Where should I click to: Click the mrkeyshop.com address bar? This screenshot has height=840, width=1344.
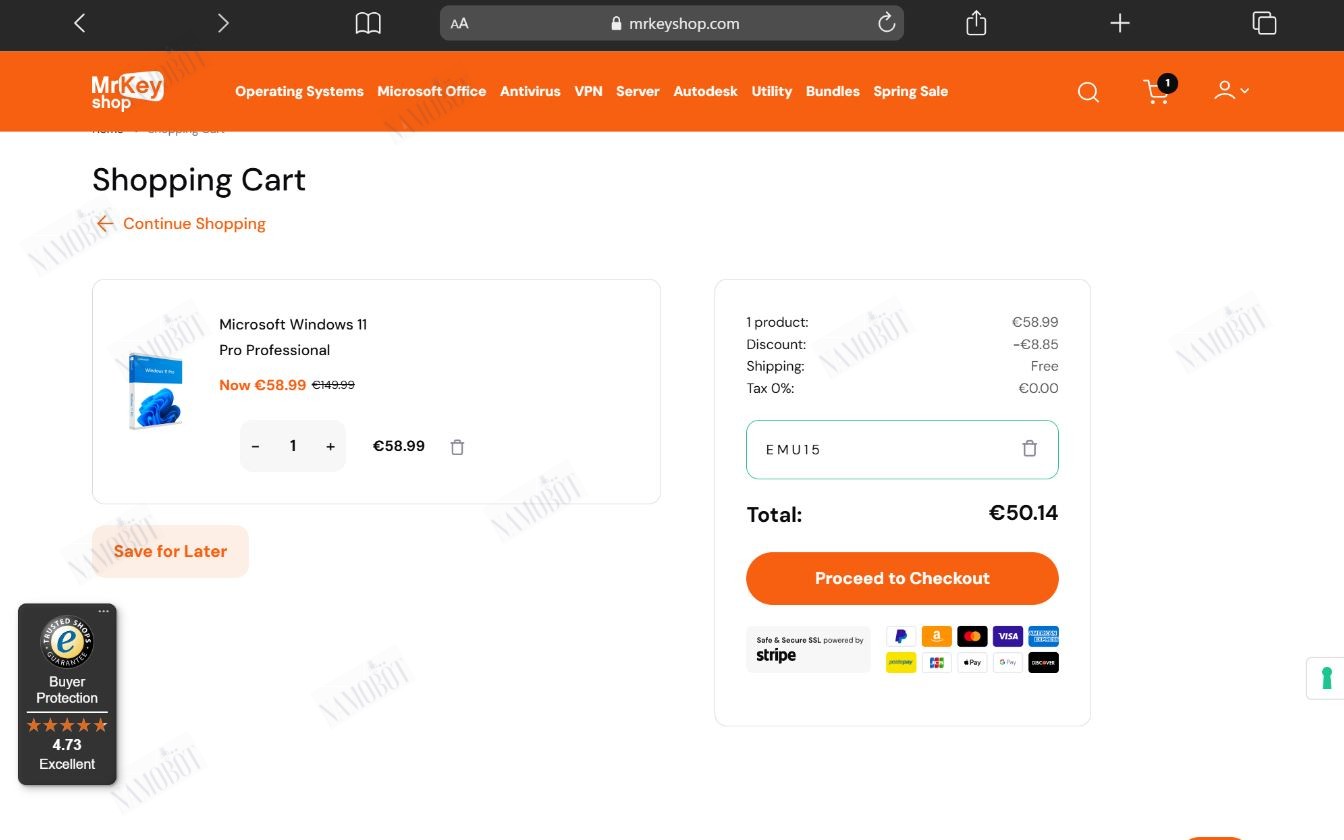pyautogui.click(x=672, y=23)
